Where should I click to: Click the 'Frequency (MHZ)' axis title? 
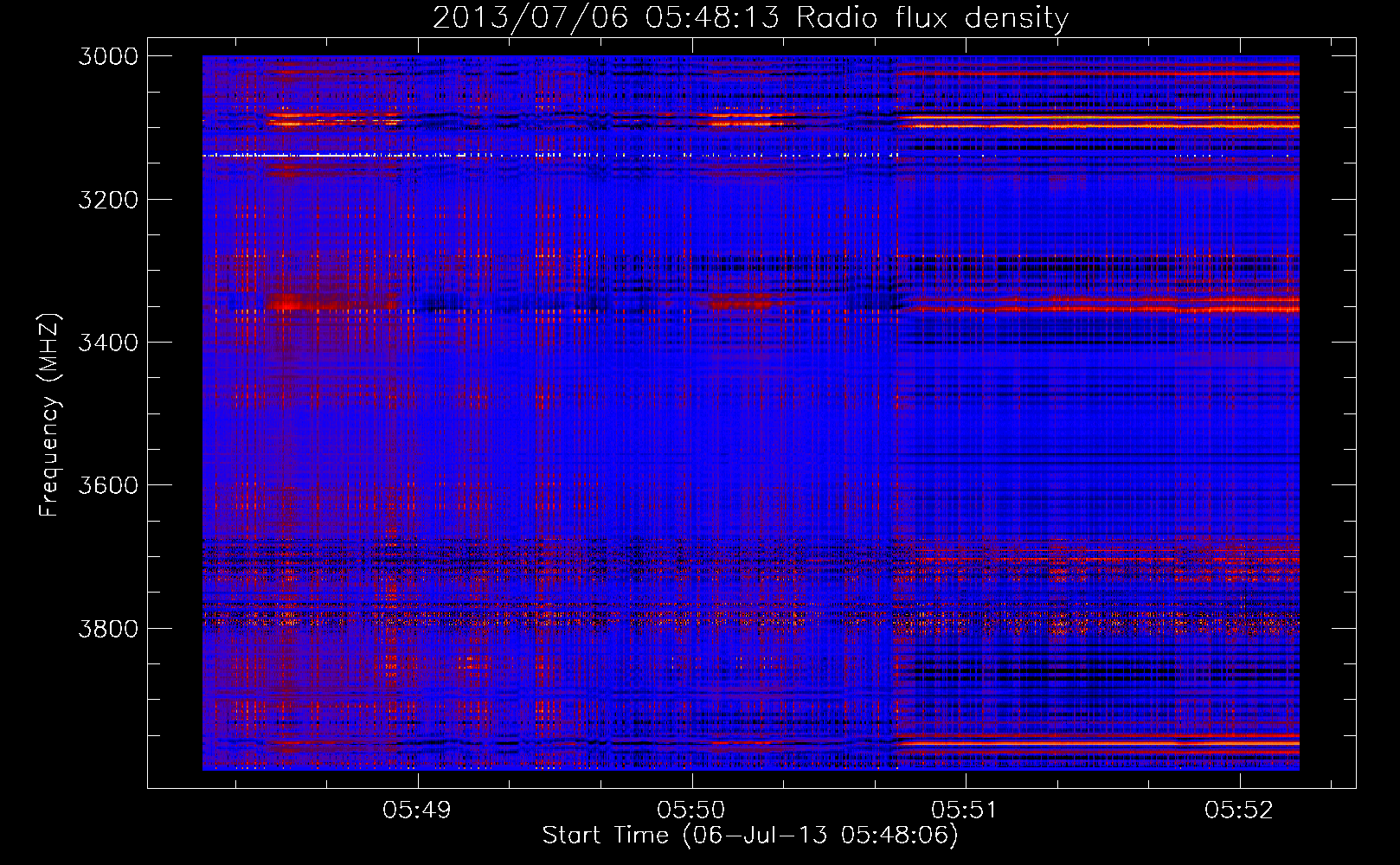(x=49, y=415)
